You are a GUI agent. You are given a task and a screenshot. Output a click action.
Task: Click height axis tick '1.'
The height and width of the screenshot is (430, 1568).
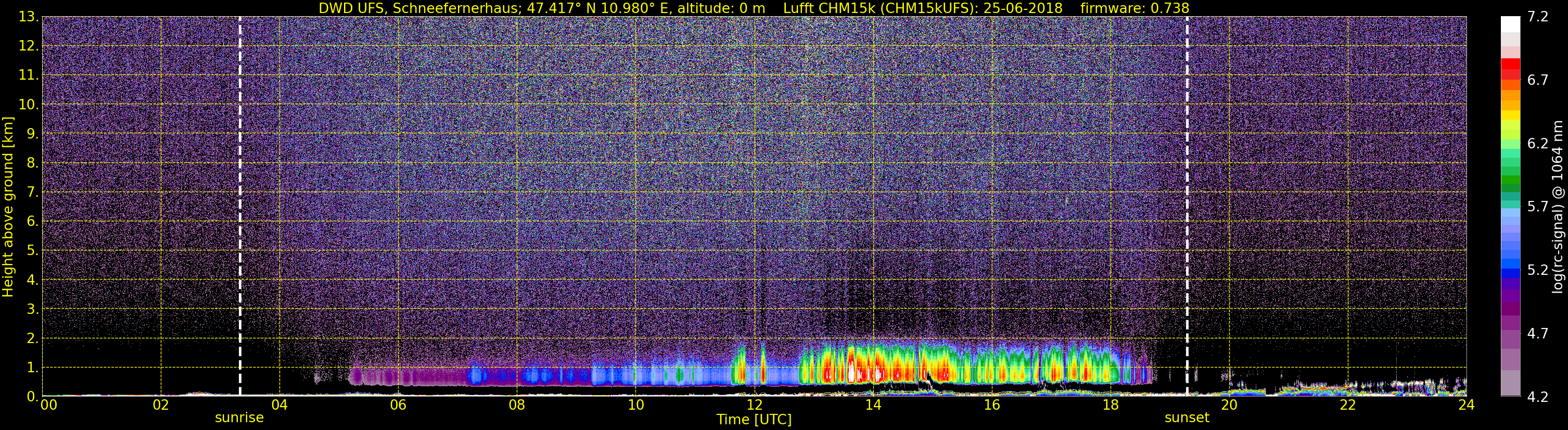[x=32, y=367]
